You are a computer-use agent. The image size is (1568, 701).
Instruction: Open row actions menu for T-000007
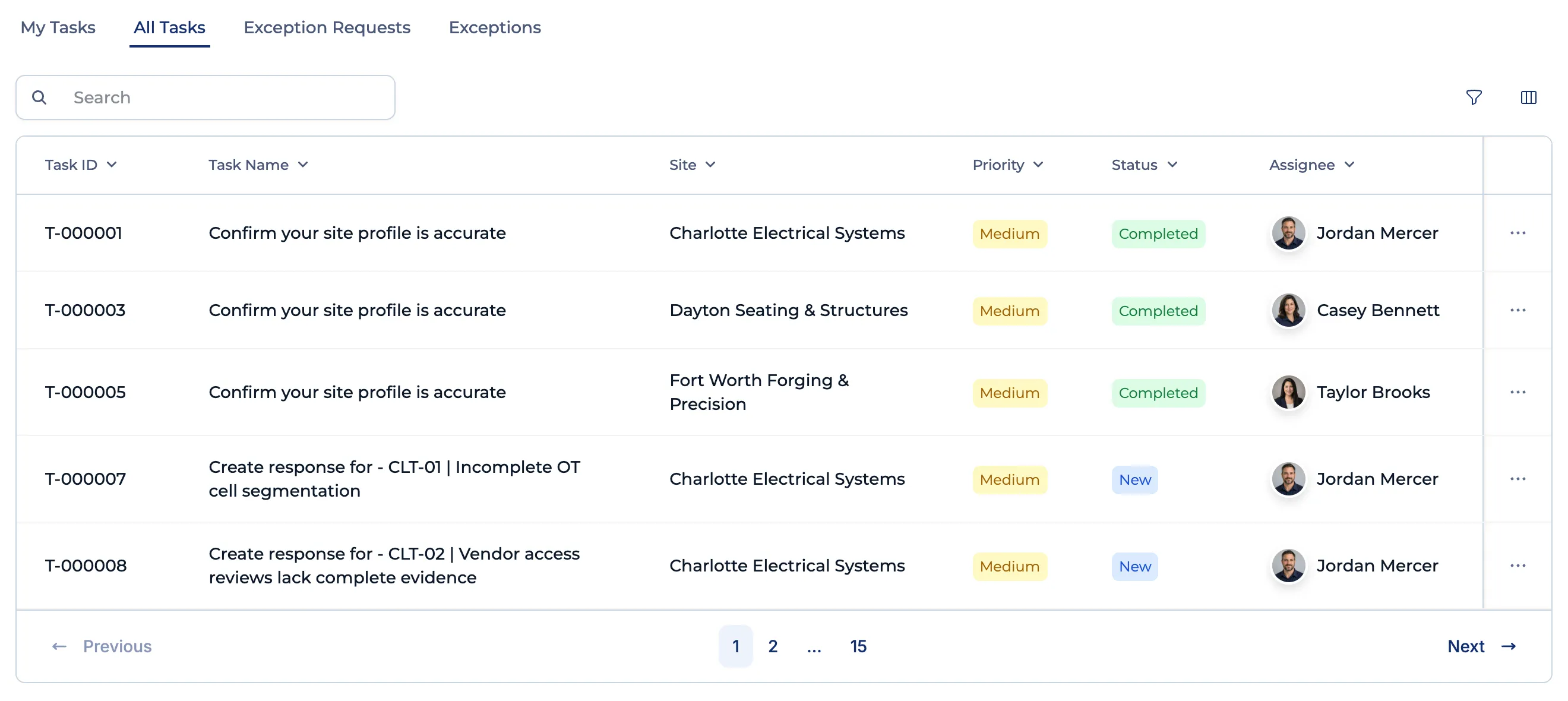click(x=1518, y=479)
